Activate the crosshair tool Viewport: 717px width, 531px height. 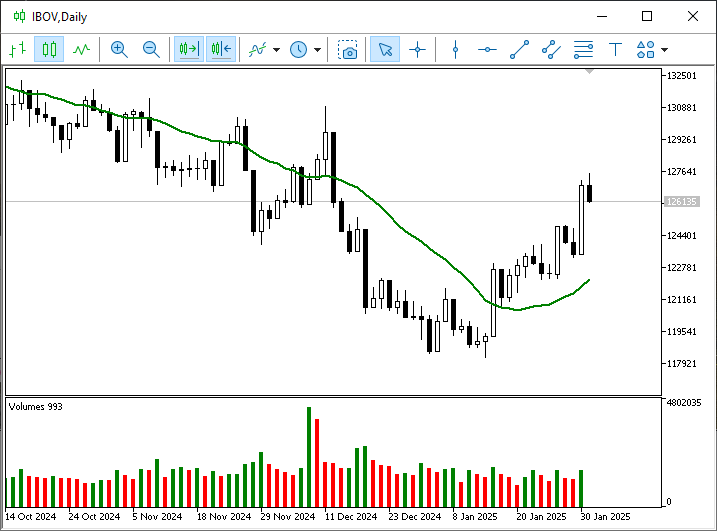pos(417,49)
